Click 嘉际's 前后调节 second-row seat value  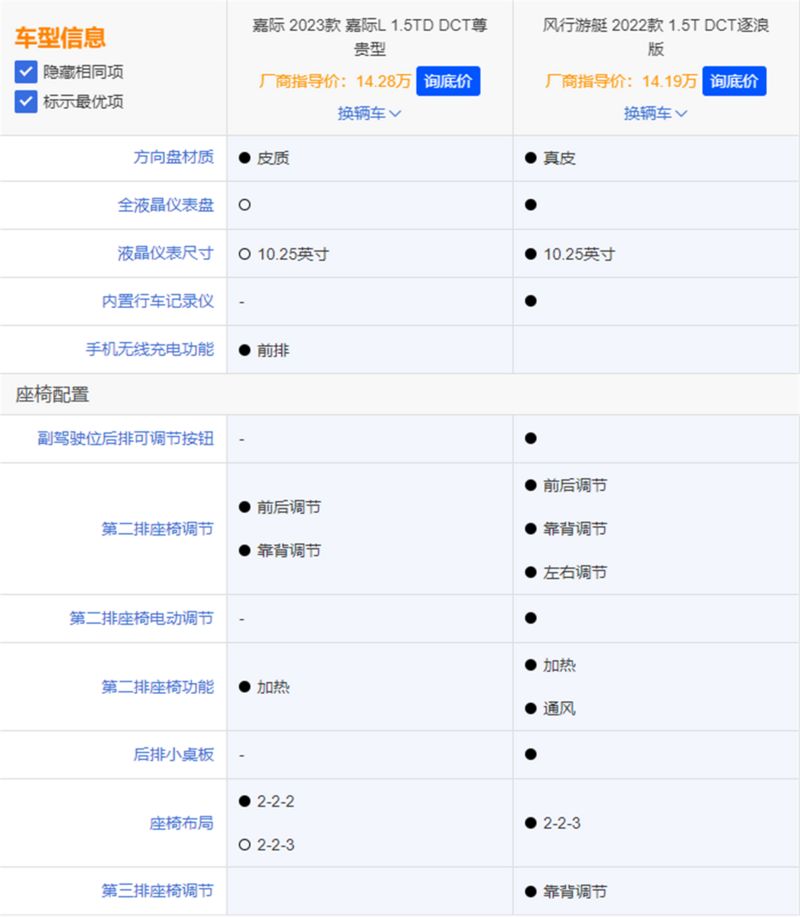click(289, 507)
